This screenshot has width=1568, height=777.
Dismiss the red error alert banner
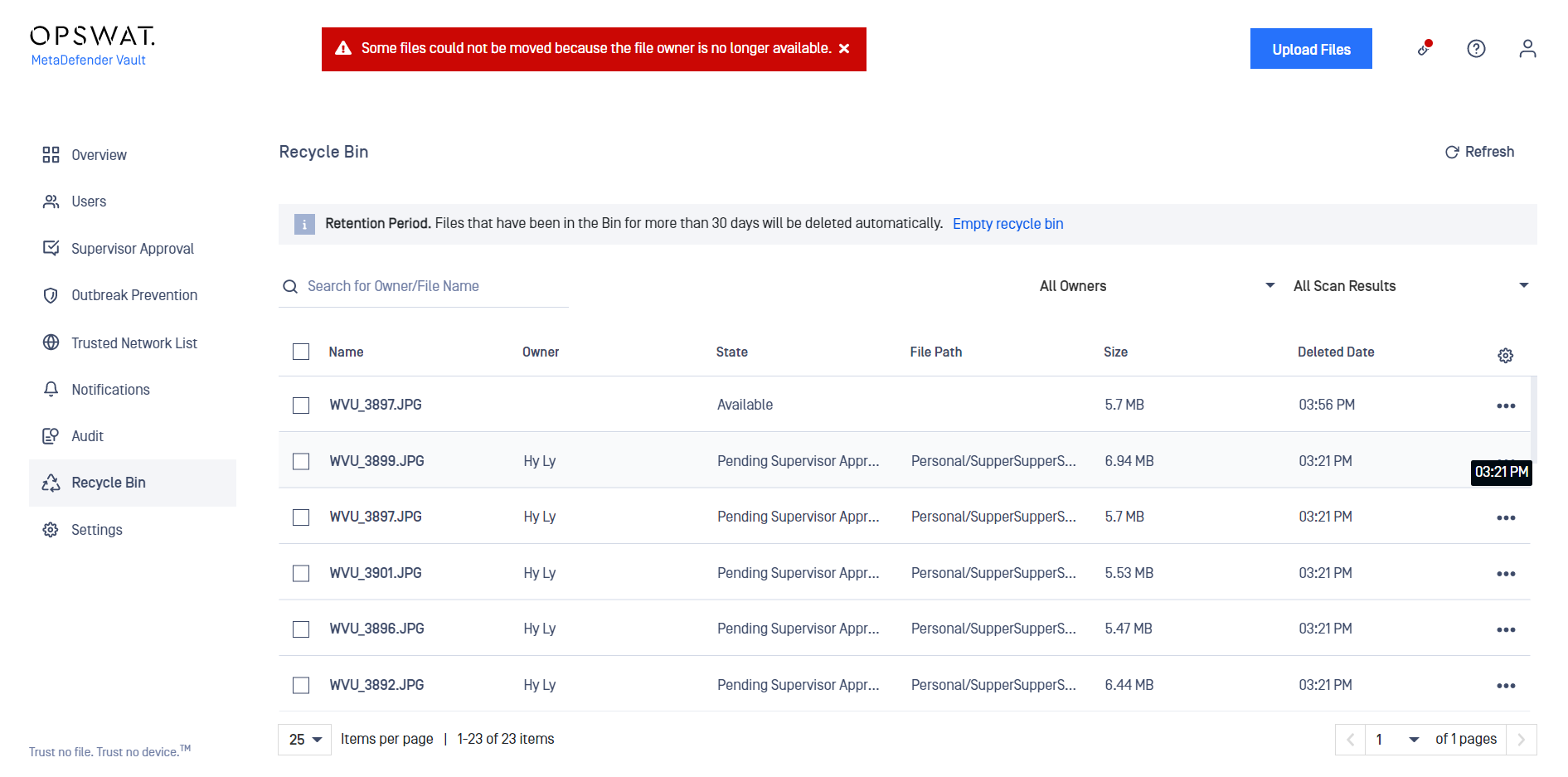[844, 49]
